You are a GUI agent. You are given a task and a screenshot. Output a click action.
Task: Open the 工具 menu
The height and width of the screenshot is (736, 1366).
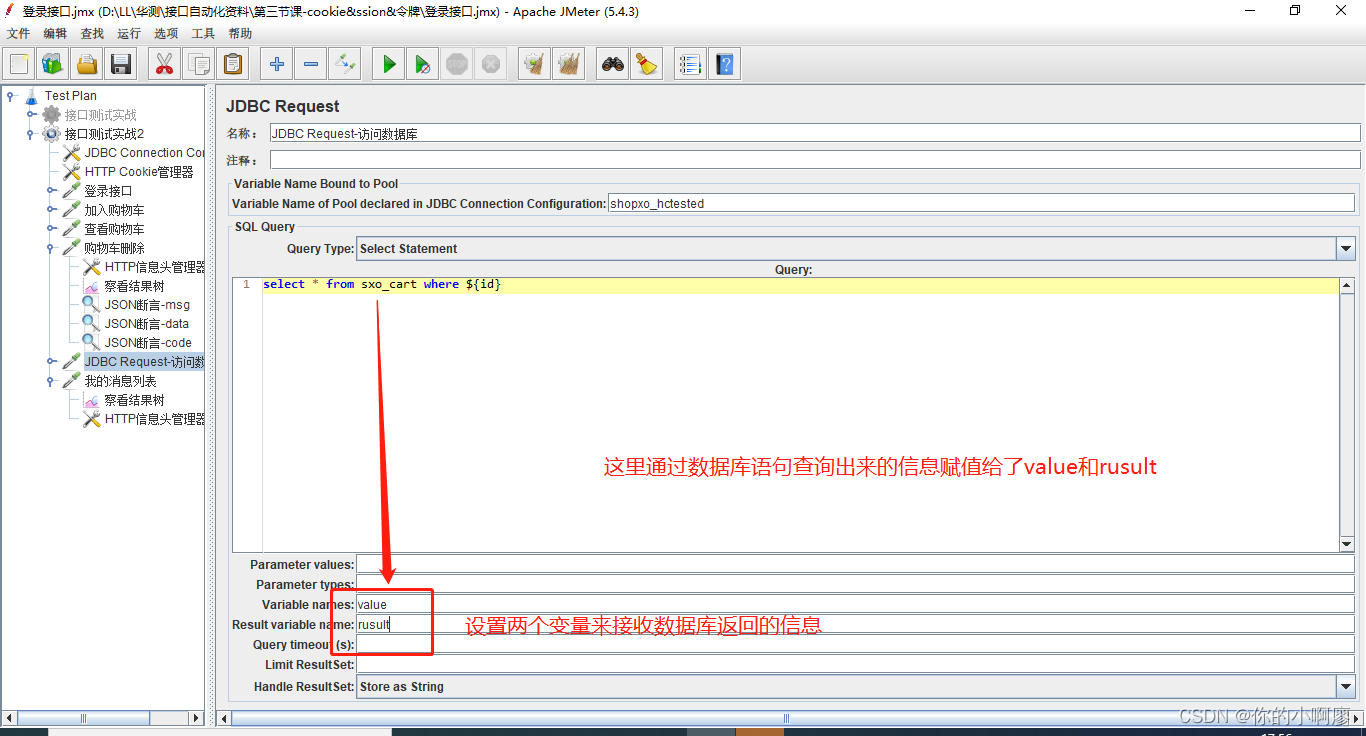pyautogui.click(x=203, y=34)
